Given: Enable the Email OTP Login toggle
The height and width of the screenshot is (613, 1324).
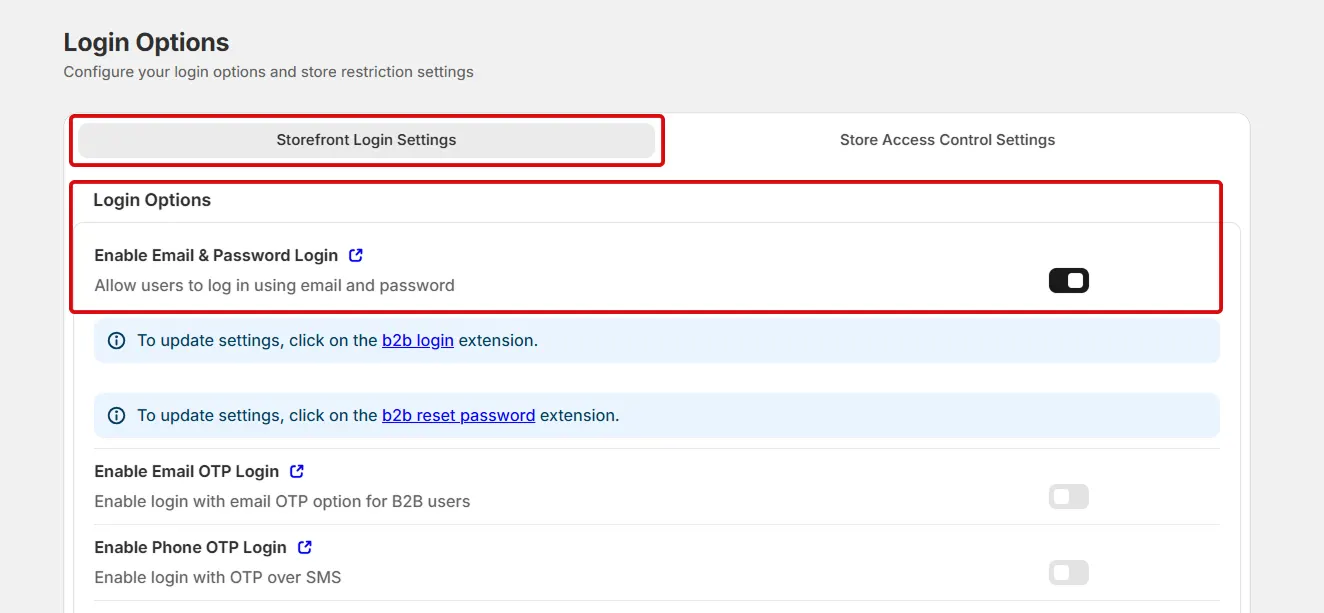Looking at the screenshot, I should click(1068, 497).
